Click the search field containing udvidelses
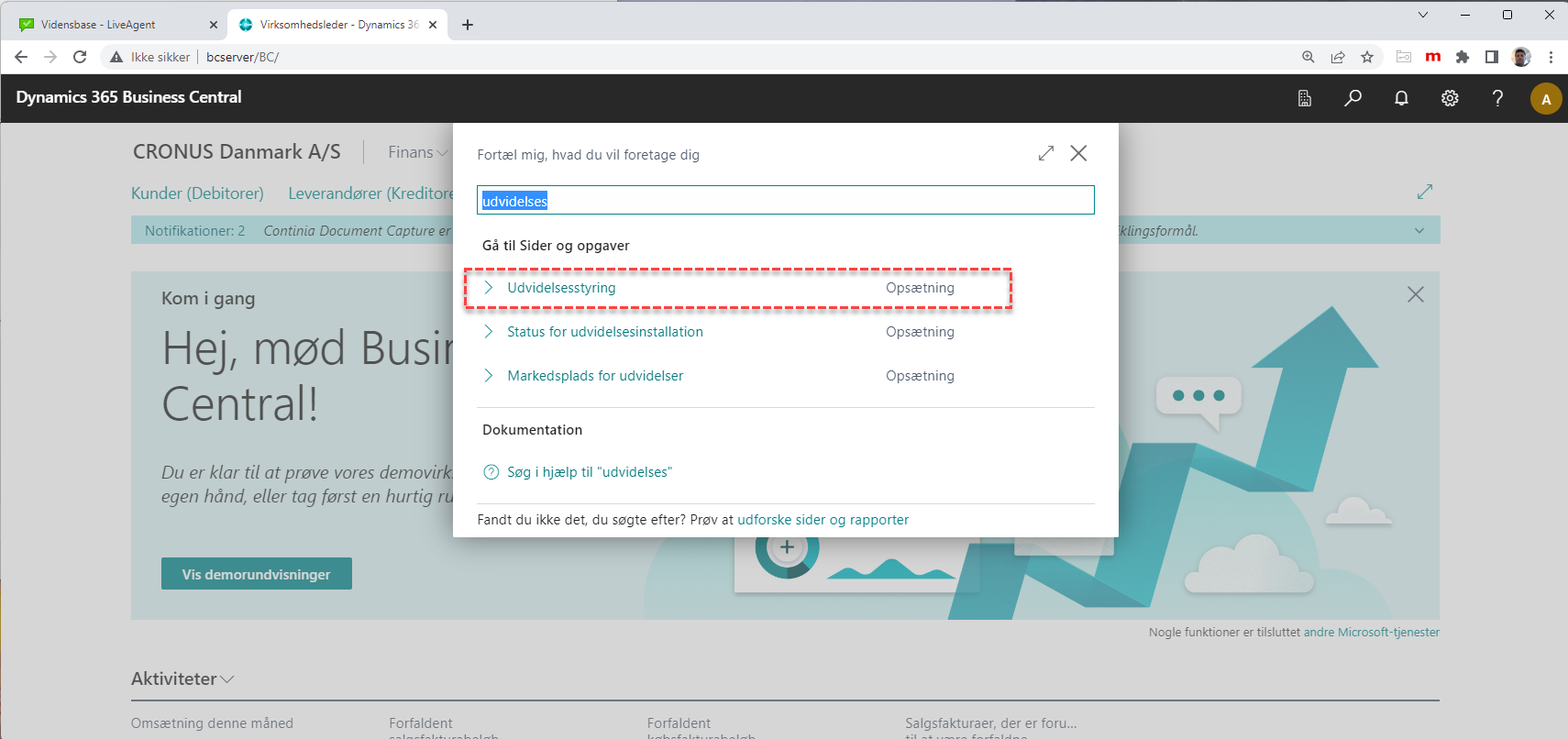 [786, 200]
